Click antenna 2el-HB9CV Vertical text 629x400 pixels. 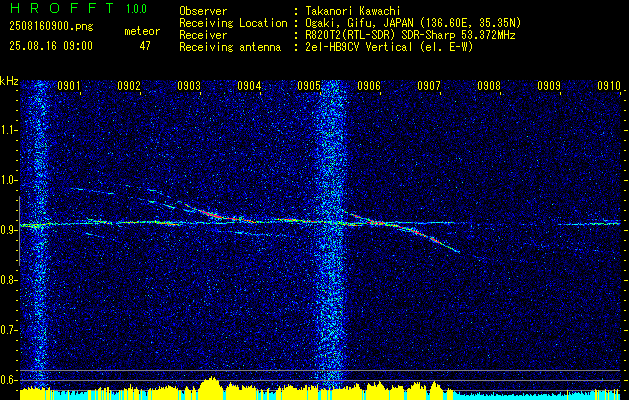click(x=388, y=47)
